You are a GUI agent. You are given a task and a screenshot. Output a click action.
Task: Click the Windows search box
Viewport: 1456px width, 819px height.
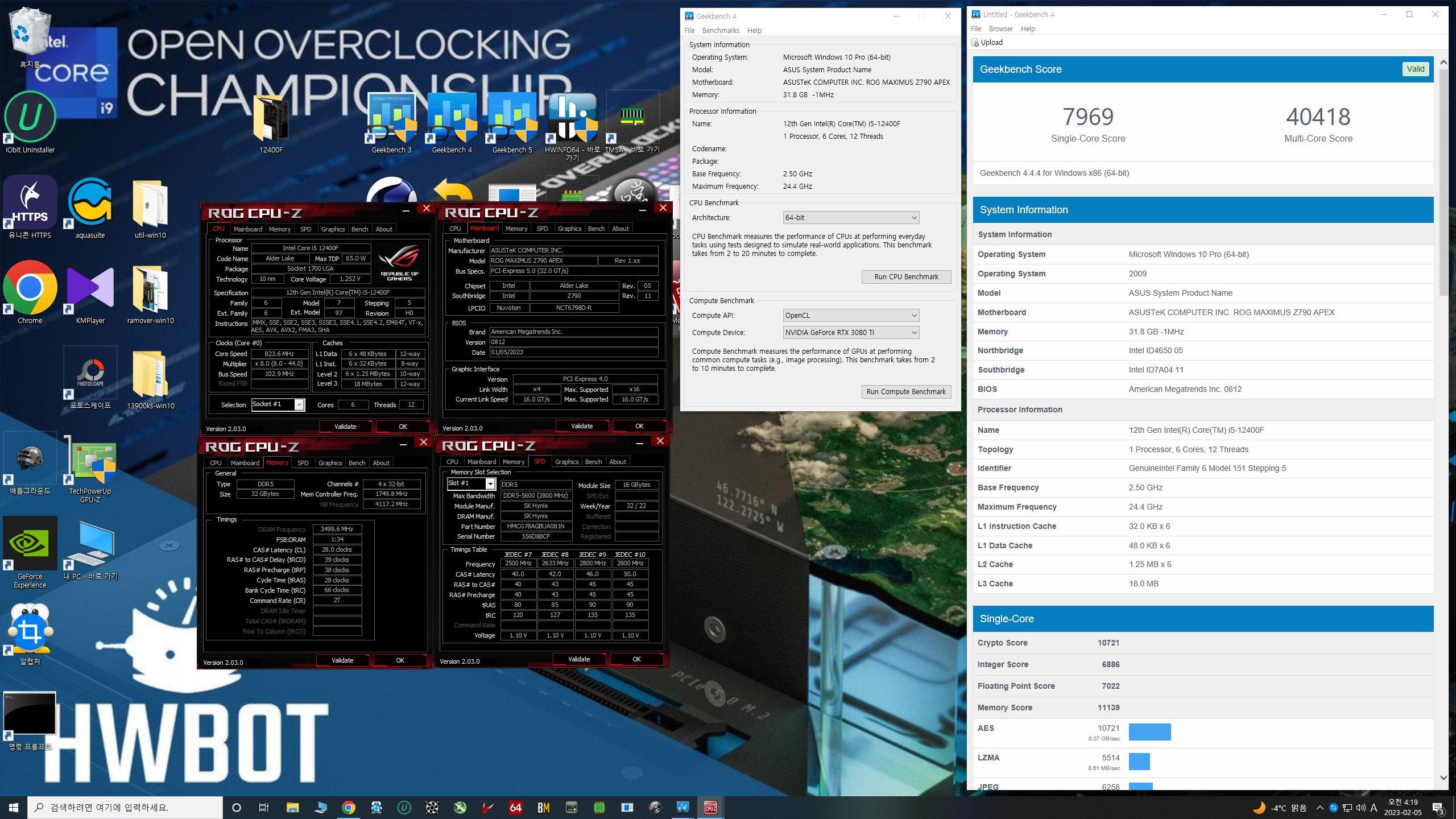[x=125, y=807]
